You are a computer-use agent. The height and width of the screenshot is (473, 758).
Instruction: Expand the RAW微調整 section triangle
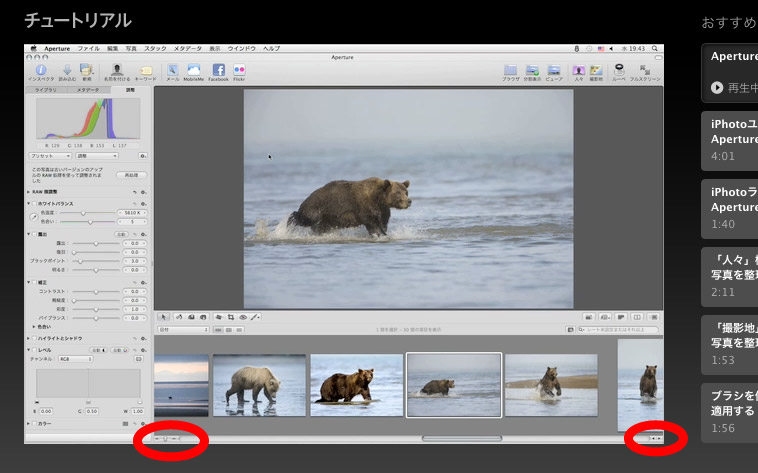pyautogui.click(x=30, y=191)
